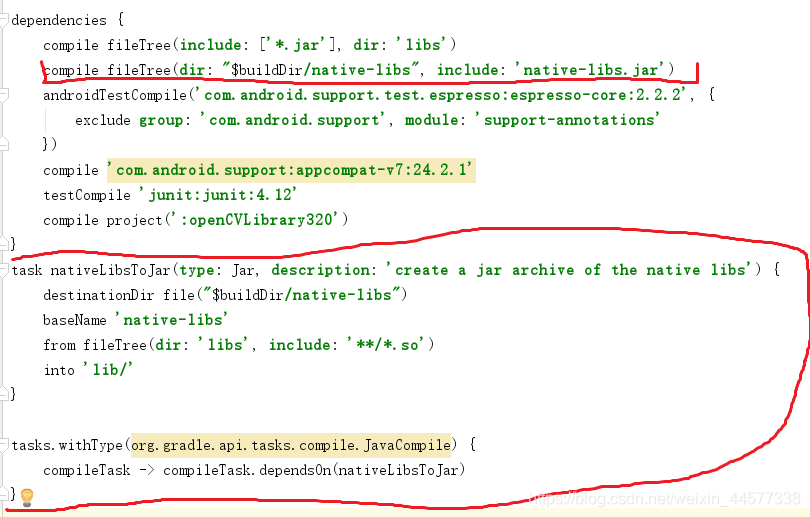Click 'androidTestCompile' keyword
This screenshot has width=810, height=517.
point(115,95)
